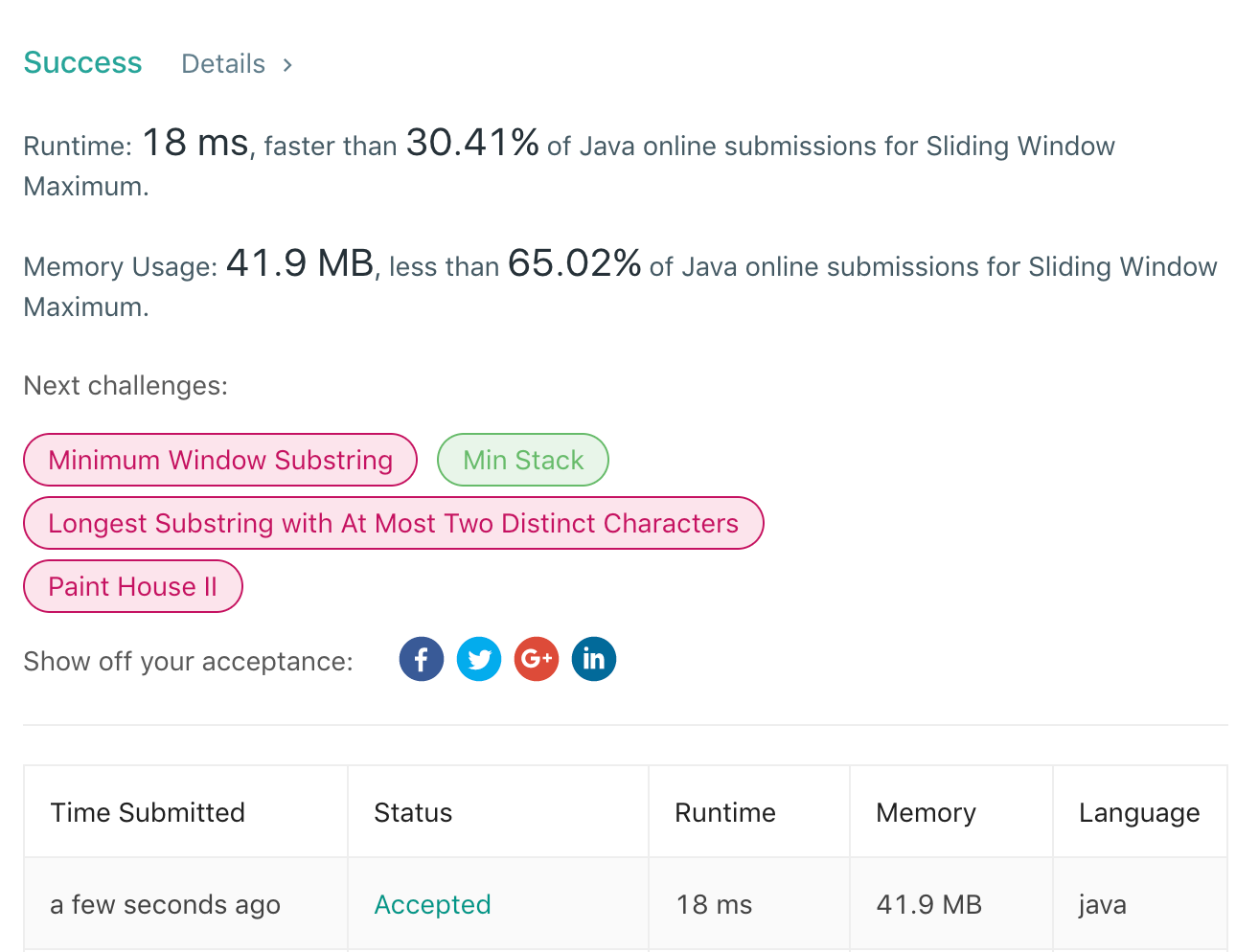Share your acceptance via Google+
The height and width of the screenshot is (952, 1236).
pyautogui.click(x=537, y=659)
